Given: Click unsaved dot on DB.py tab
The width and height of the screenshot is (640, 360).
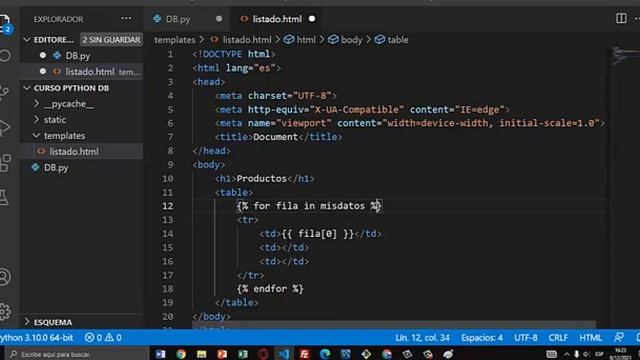Looking at the screenshot, I should coord(219,19).
